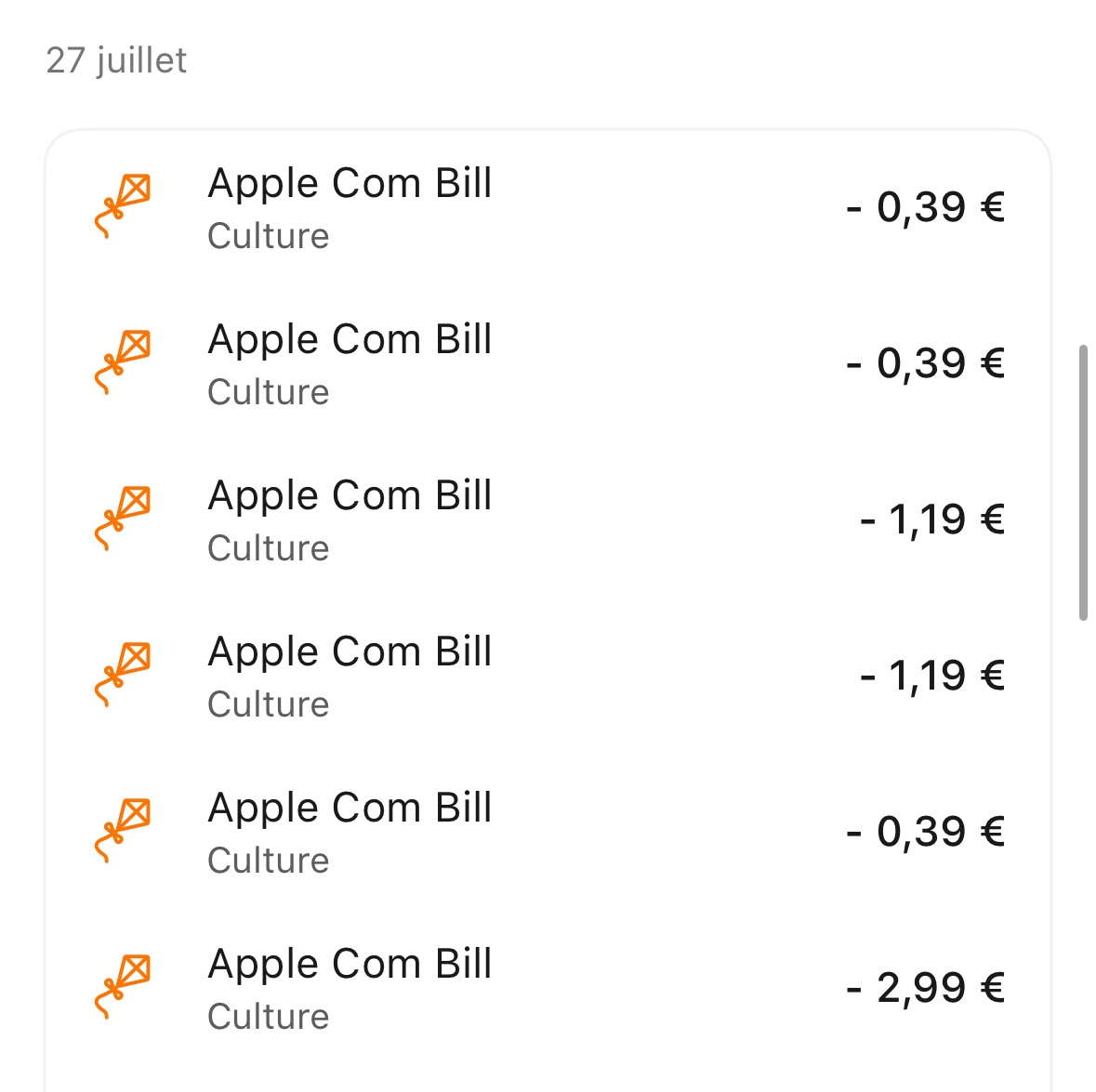This screenshot has height=1092, width=1096.
Task: Click the - 0,39 € amount in the second row
Action: click(x=925, y=362)
